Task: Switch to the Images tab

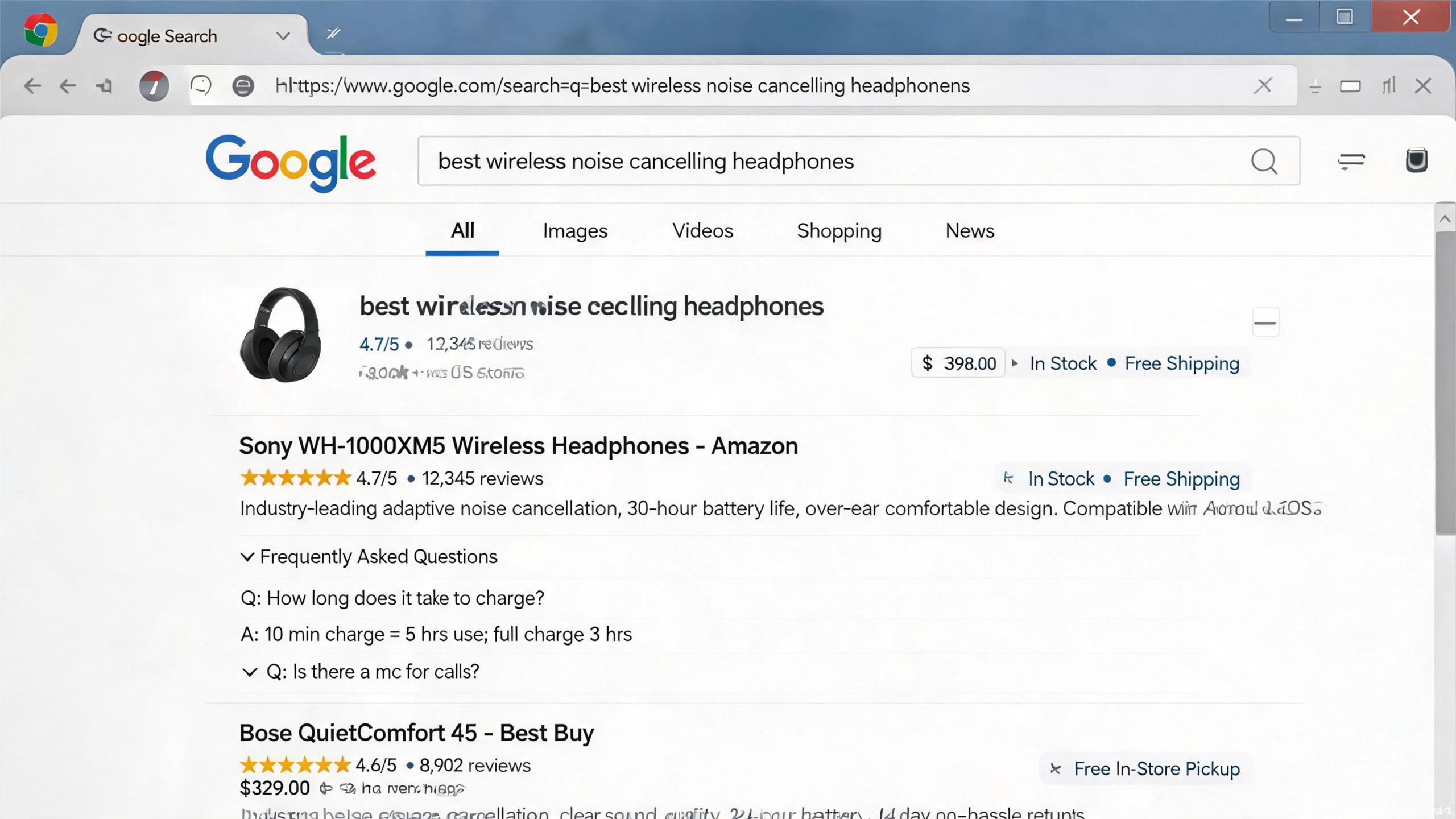Action: [575, 231]
